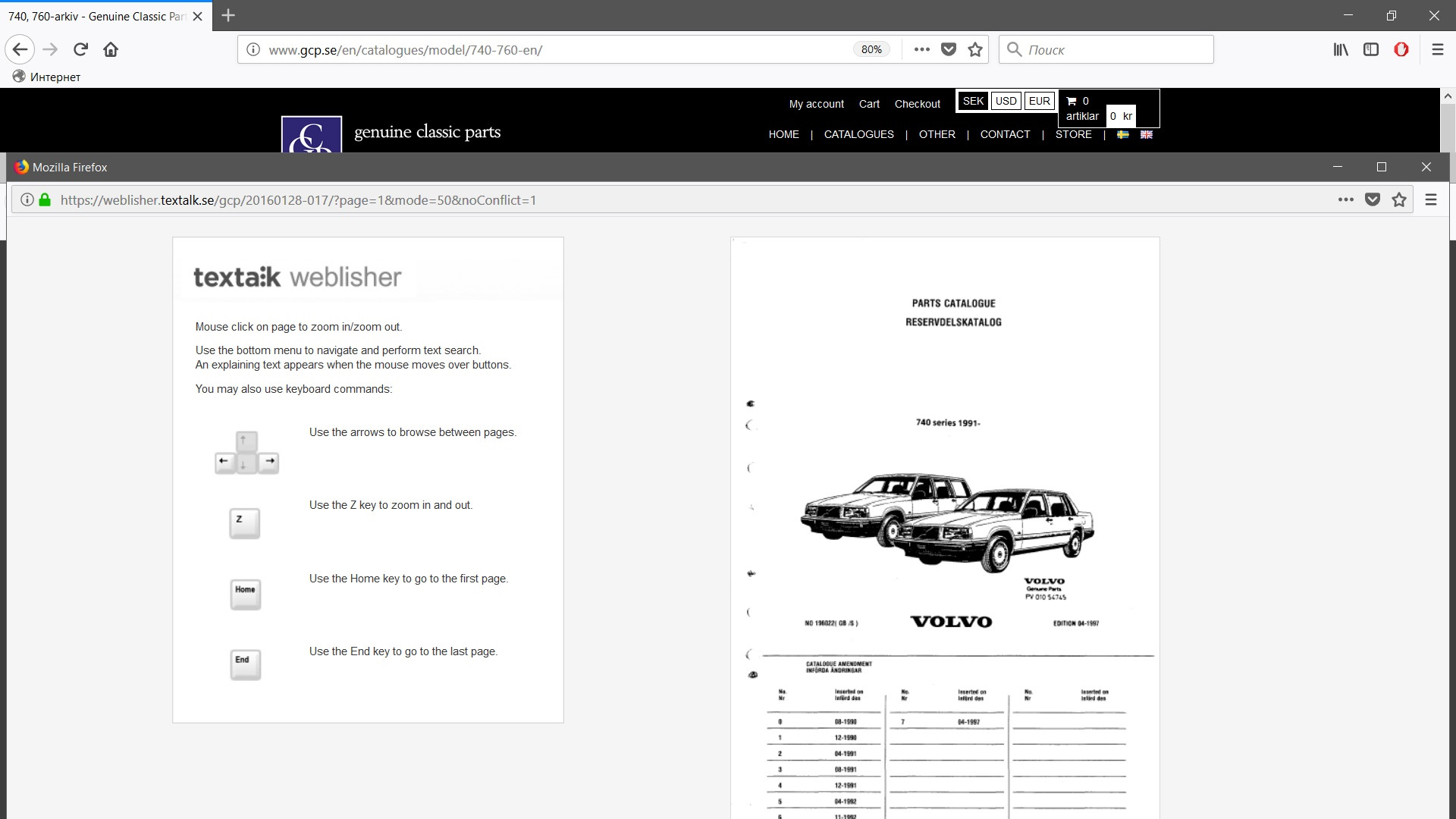The image size is (1456, 819).
Task: Adjust the 80% zoom level indicator
Action: point(871,50)
